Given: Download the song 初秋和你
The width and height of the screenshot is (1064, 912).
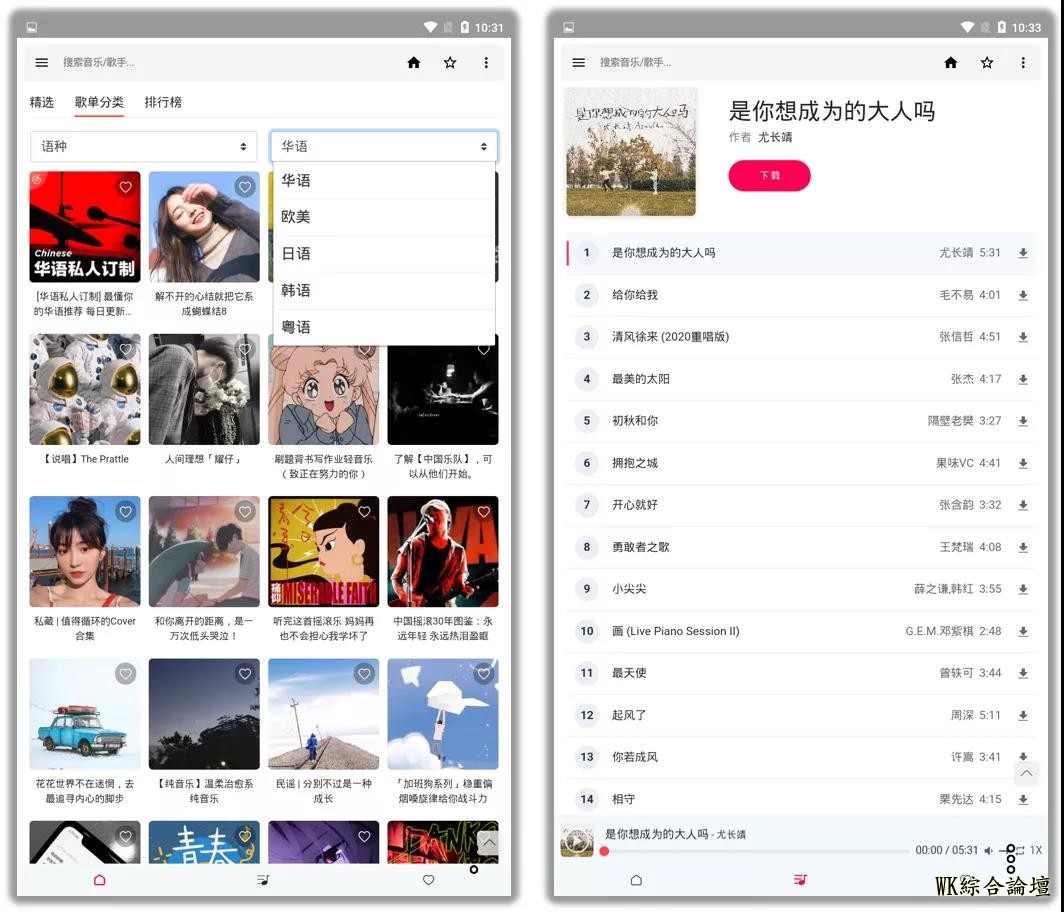Looking at the screenshot, I should 1023,421.
